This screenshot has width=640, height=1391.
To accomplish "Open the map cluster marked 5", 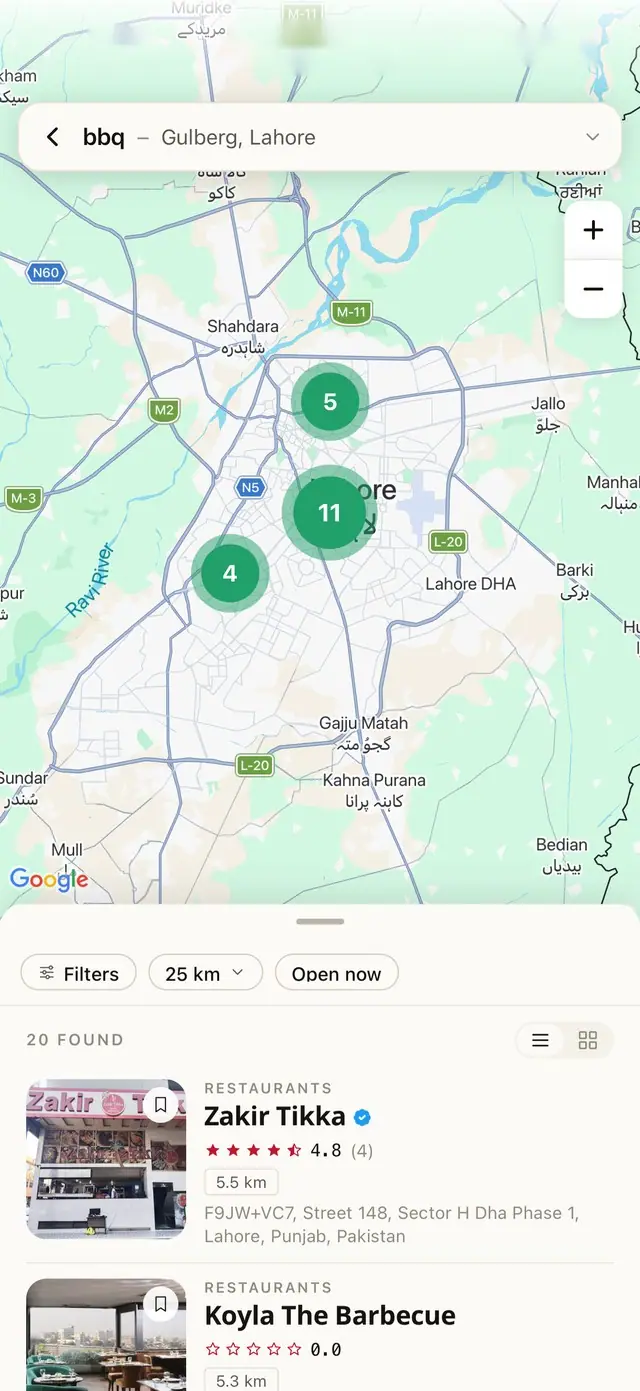I will click(x=330, y=402).
